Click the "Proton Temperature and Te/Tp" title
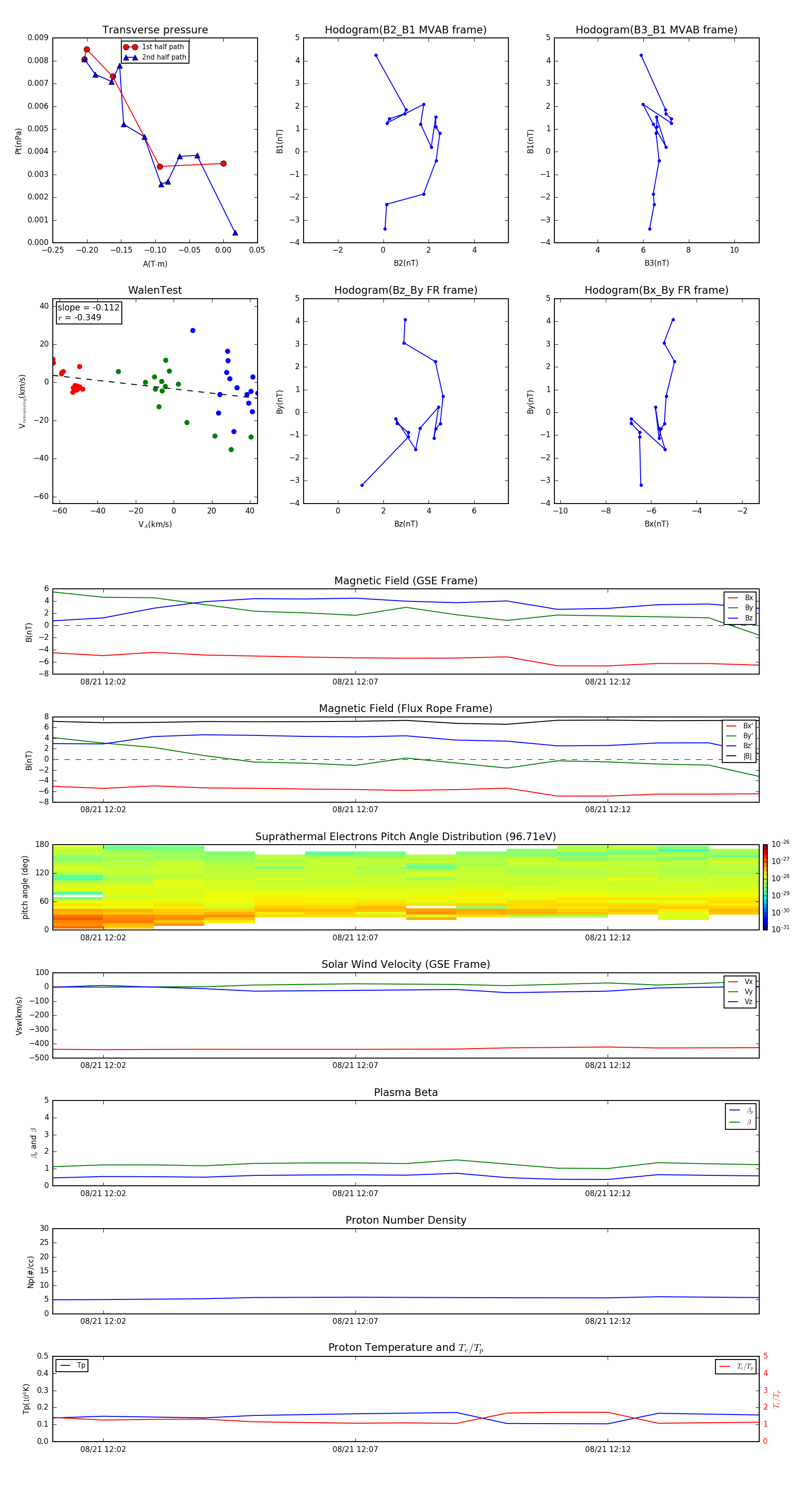Image resolution: width=812 pixels, height=1489 pixels. [406, 1348]
